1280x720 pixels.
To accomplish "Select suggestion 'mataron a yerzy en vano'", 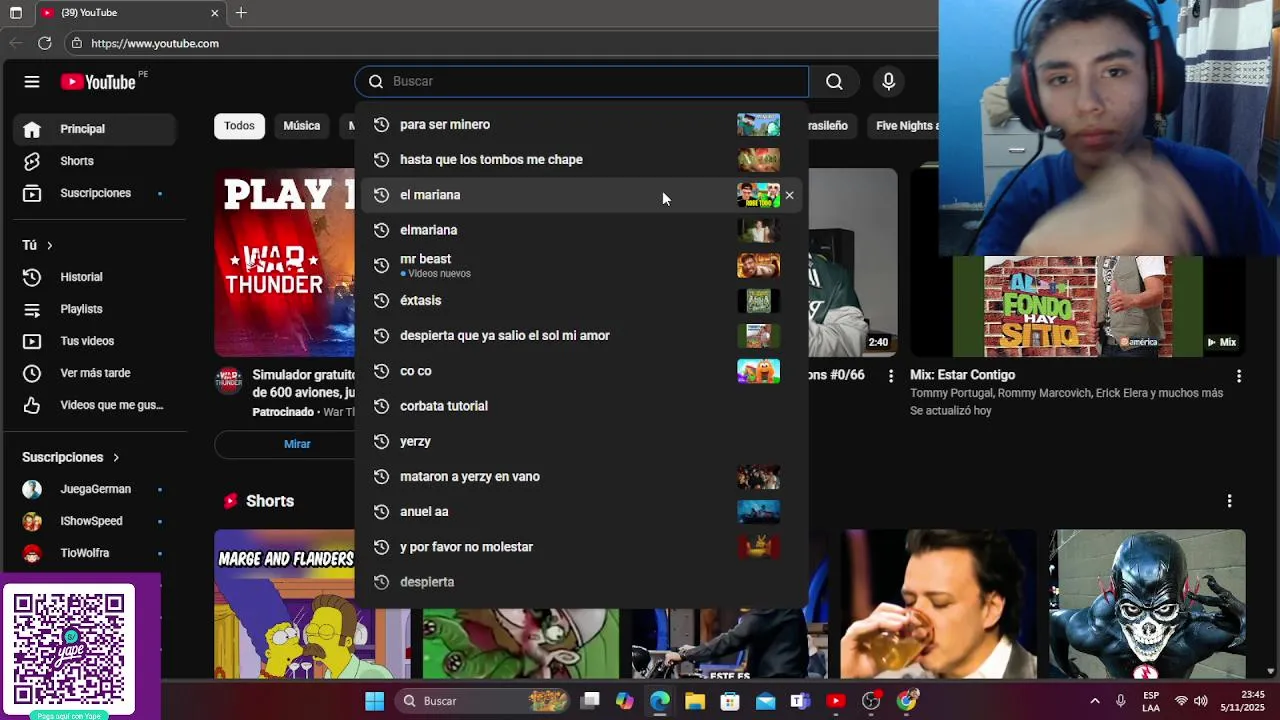I will pyautogui.click(x=581, y=477).
